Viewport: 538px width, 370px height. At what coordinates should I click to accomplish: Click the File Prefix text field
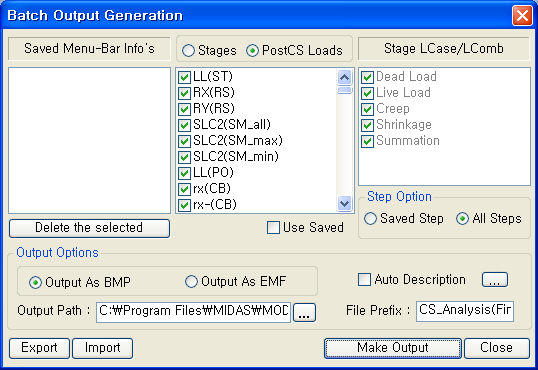(x=465, y=311)
